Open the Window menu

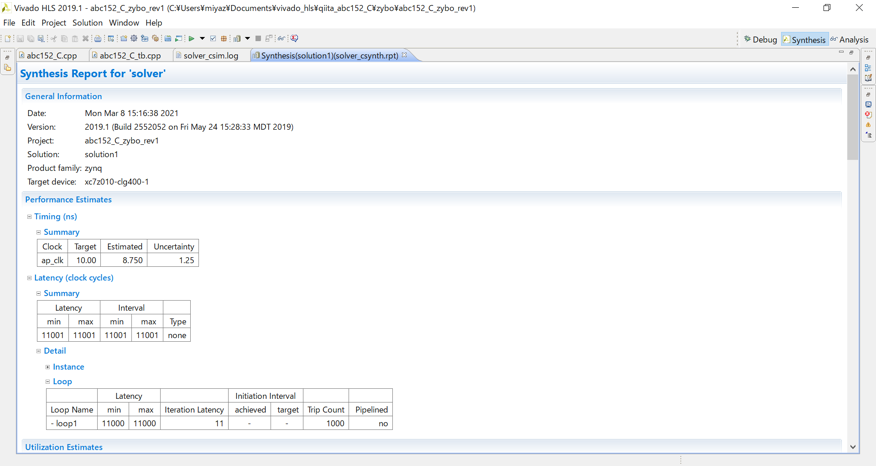pos(123,23)
